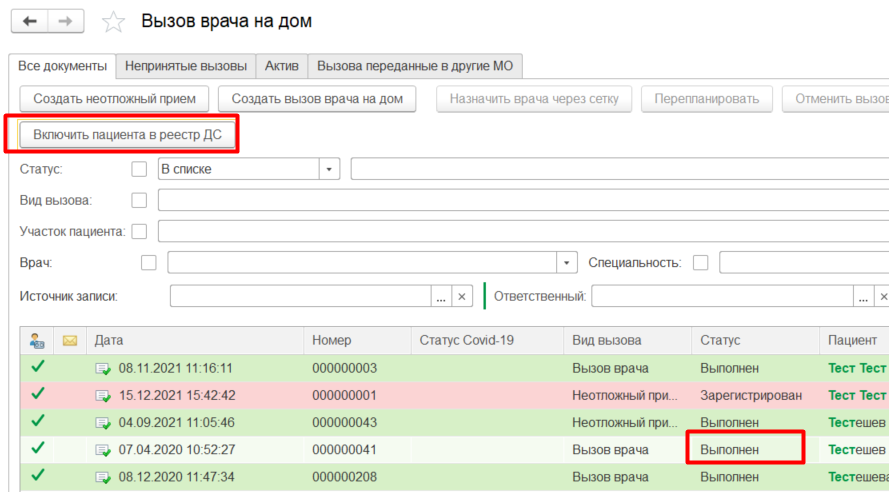Add page to favorites with star icon
This screenshot has width=889, height=492.
click(114, 22)
